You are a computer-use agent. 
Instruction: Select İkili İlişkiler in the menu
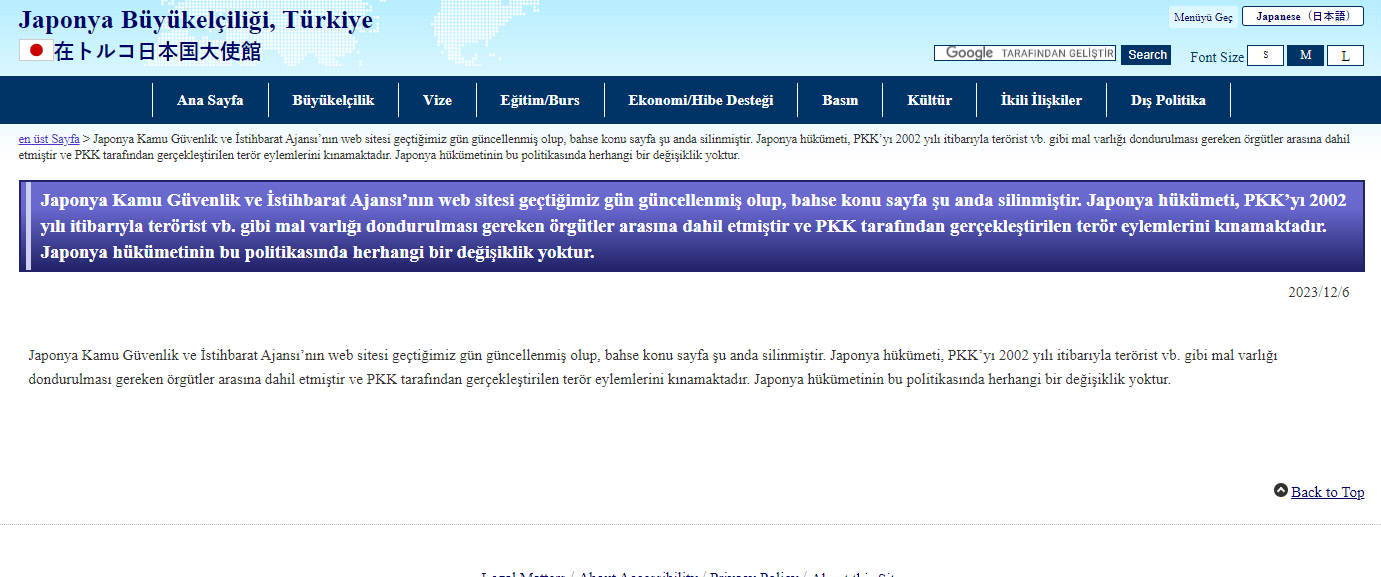coord(1041,100)
